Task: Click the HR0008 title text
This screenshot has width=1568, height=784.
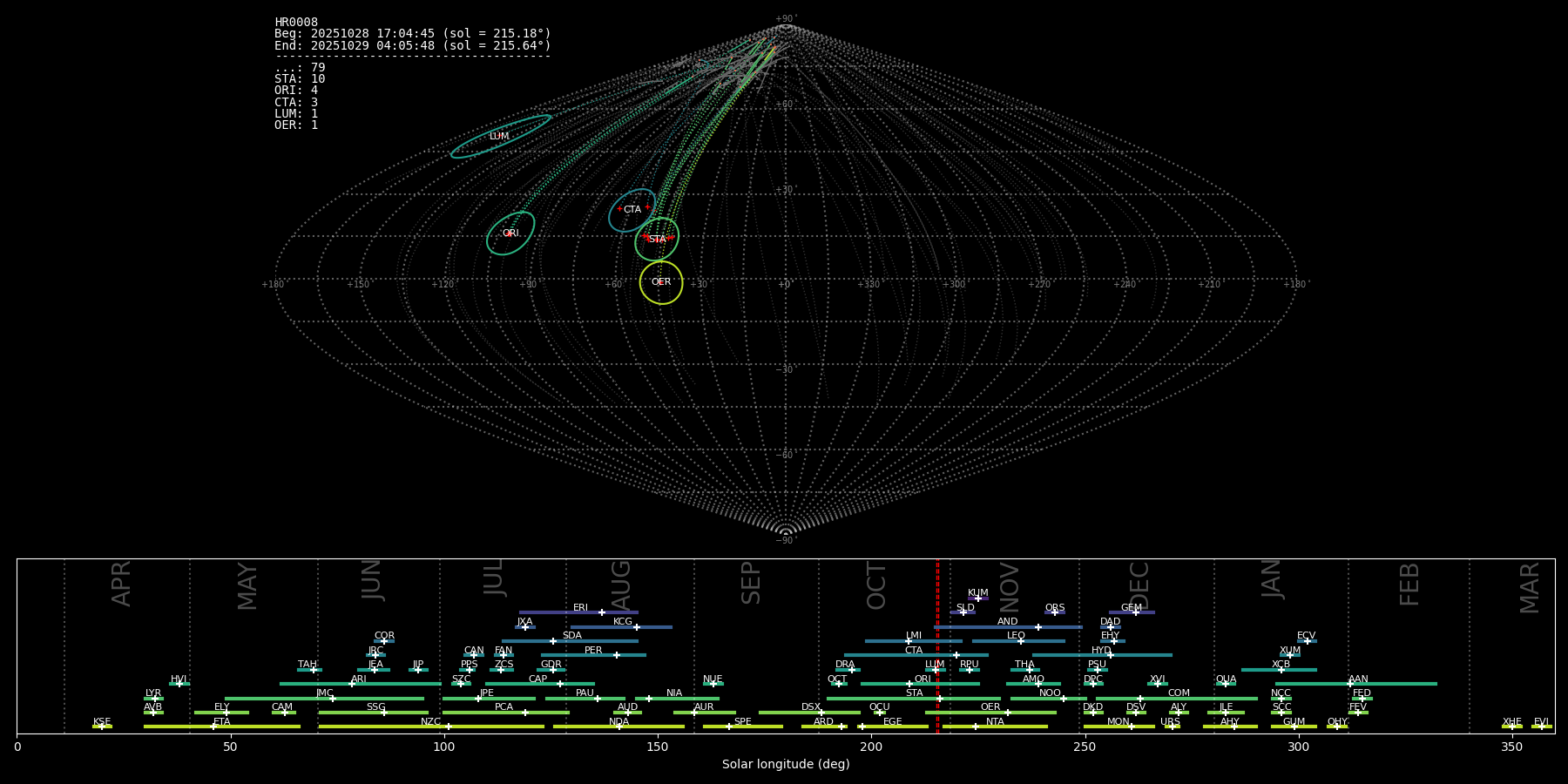Action: [296, 23]
